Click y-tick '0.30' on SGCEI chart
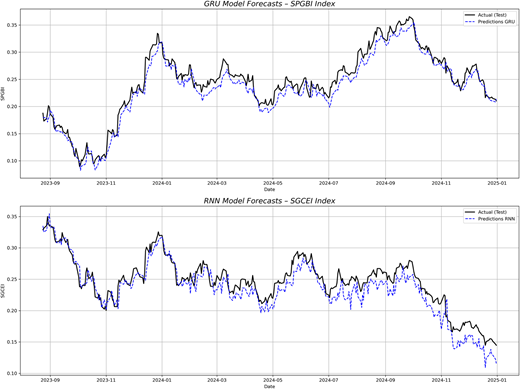Screen dimensions: 520x389 [12, 248]
